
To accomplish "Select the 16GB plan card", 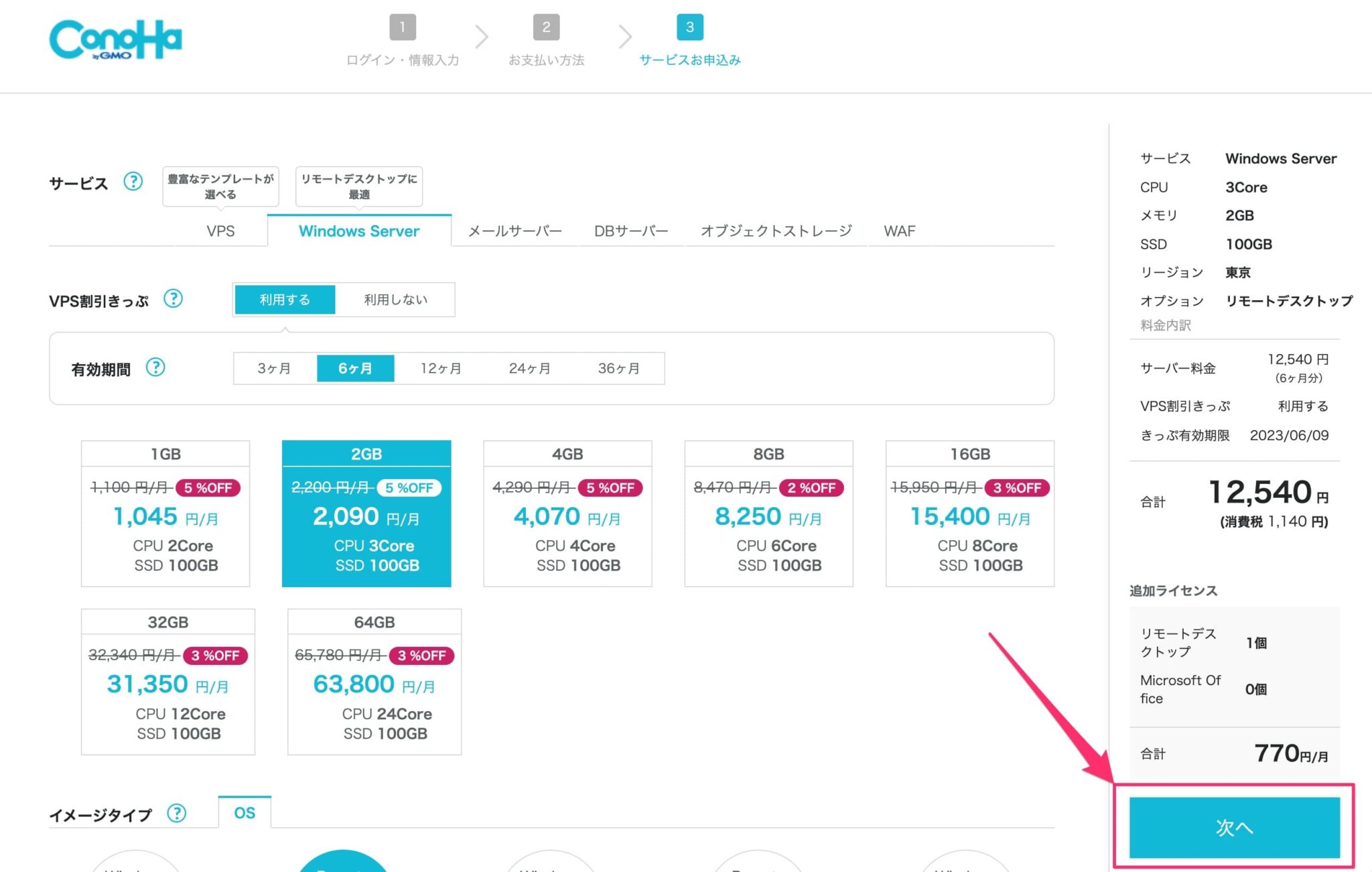I will point(970,513).
